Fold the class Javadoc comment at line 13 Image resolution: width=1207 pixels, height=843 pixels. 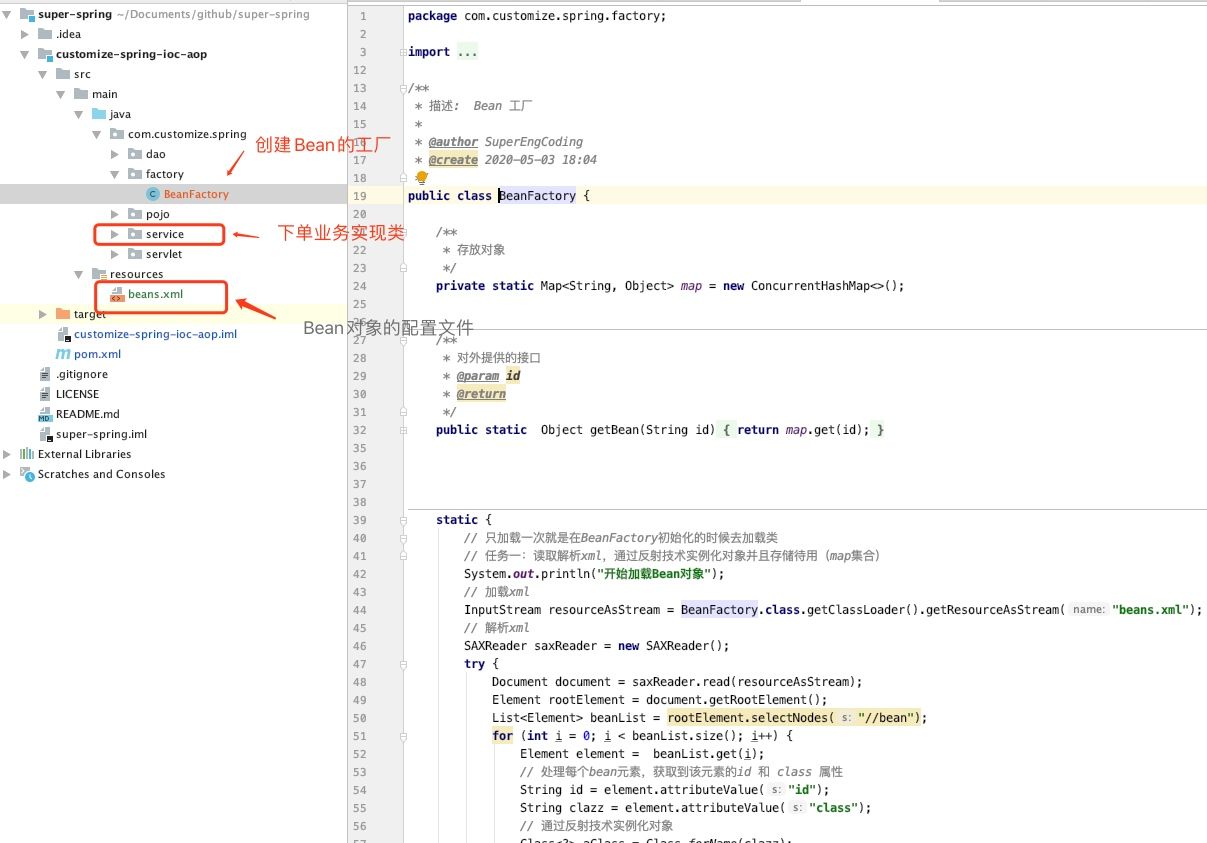(403, 88)
